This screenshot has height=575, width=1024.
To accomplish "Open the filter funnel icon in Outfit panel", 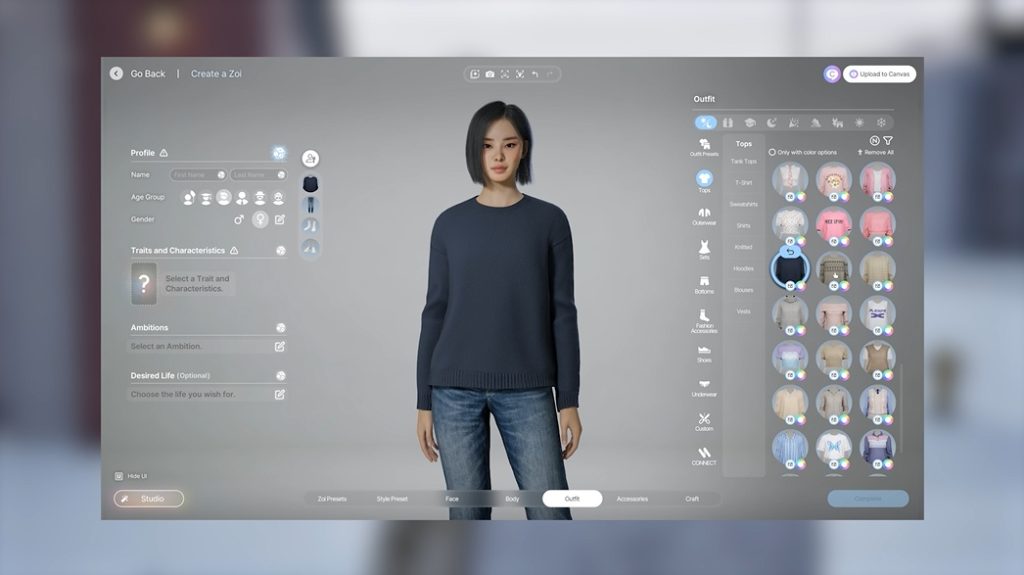I will [888, 141].
